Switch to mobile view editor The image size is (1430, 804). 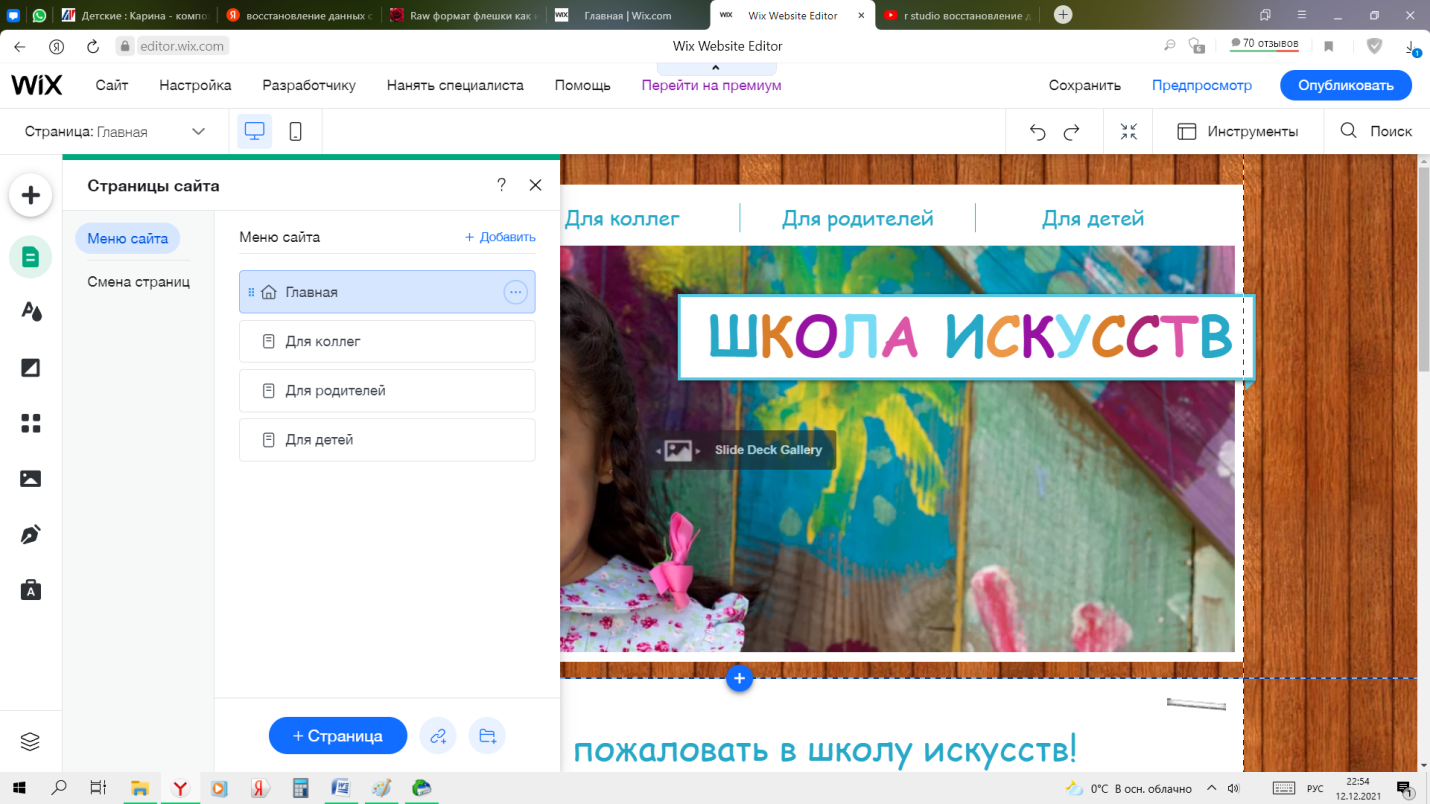(295, 131)
